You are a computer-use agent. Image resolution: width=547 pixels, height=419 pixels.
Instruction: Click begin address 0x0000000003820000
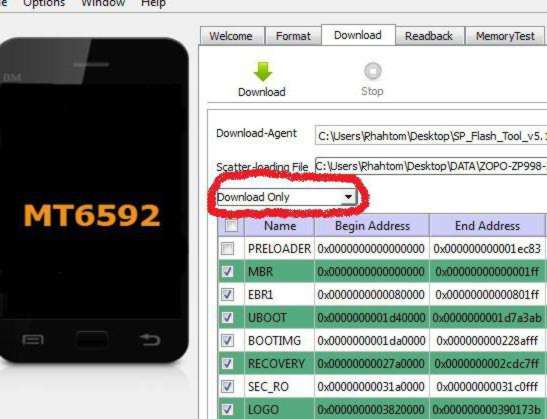(x=371, y=409)
